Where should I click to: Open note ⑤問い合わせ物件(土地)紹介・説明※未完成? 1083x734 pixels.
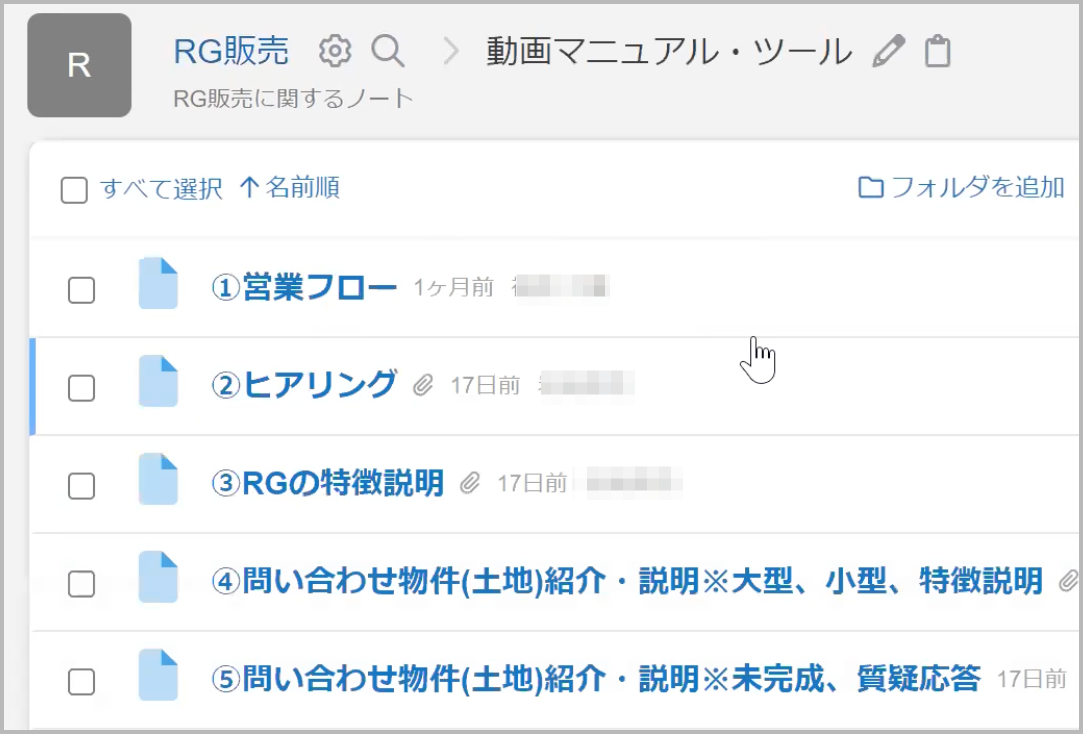coord(596,679)
